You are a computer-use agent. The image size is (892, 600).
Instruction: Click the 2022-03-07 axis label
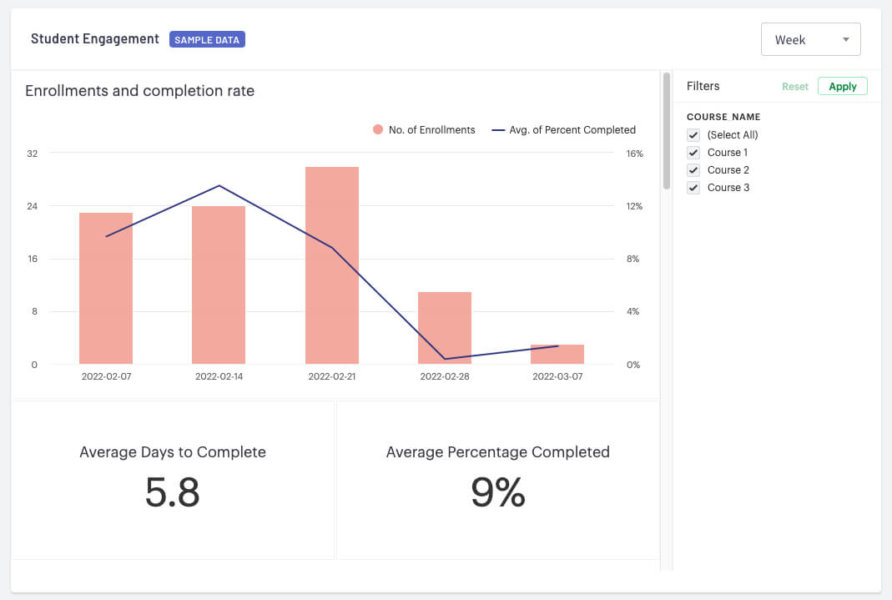point(559,376)
